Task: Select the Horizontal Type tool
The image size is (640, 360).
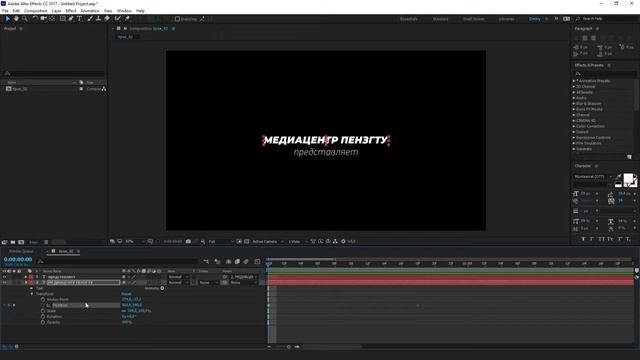Action: (x=80, y=18)
